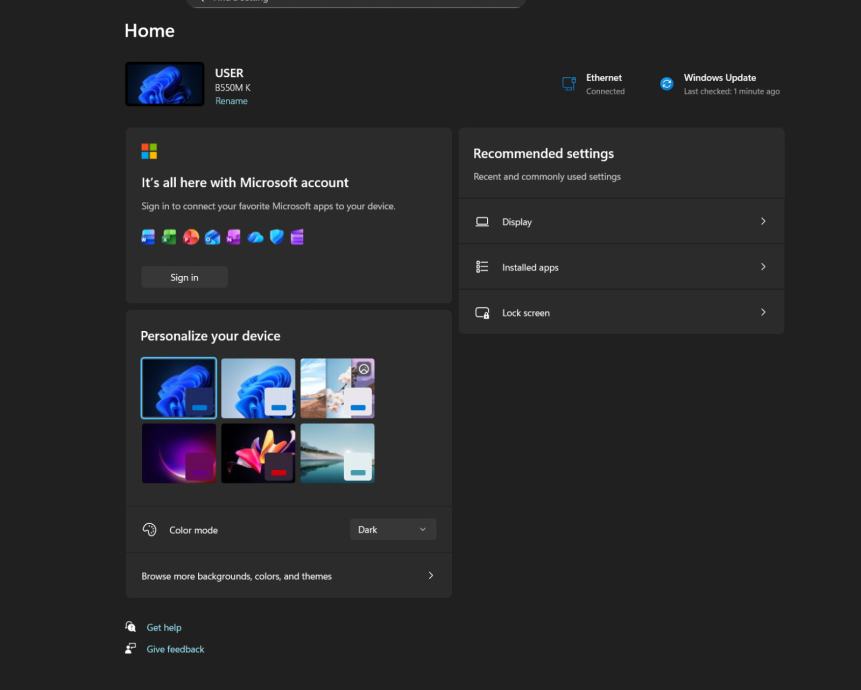
Task: Click the Outlook app icon
Action: coord(212,237)
